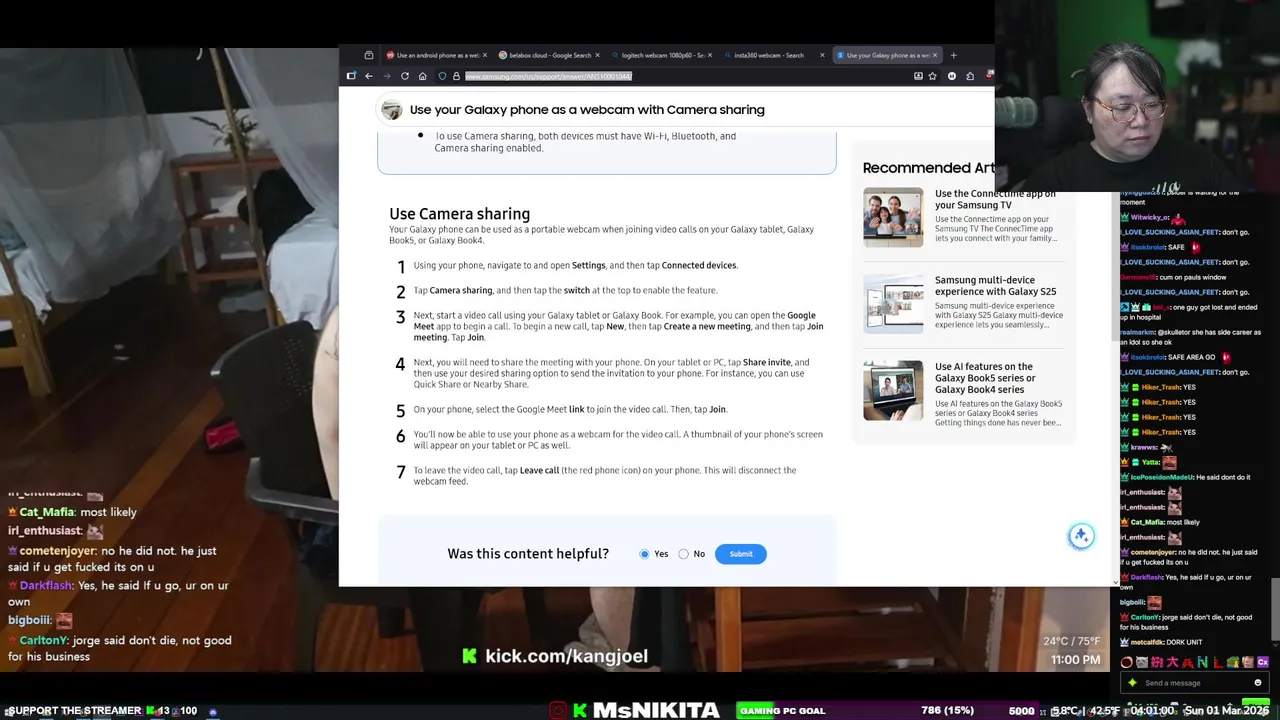Click the Samsung avatar beside article title

[392, 110]
